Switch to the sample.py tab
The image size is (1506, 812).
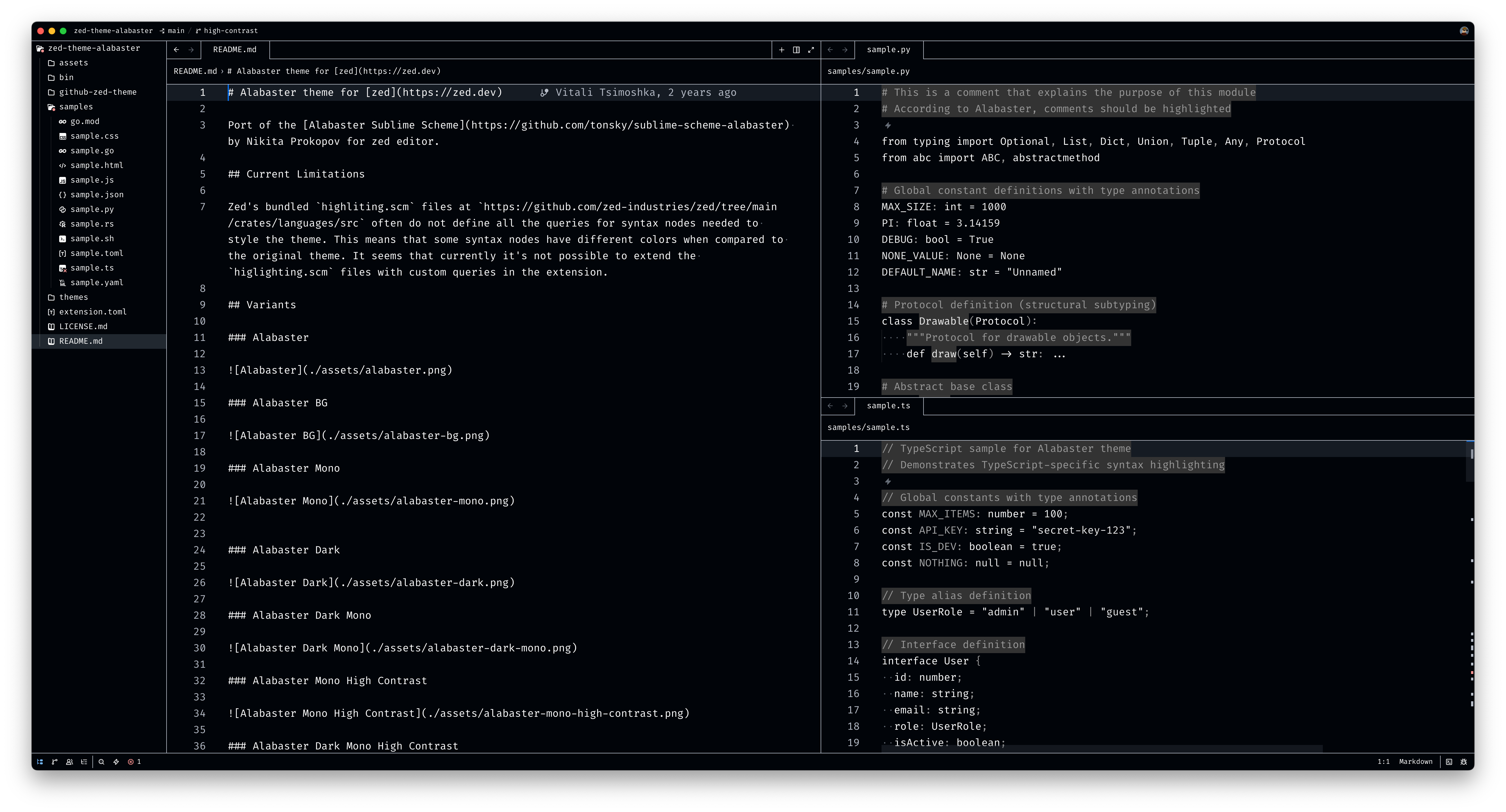[x=888, y=50]
